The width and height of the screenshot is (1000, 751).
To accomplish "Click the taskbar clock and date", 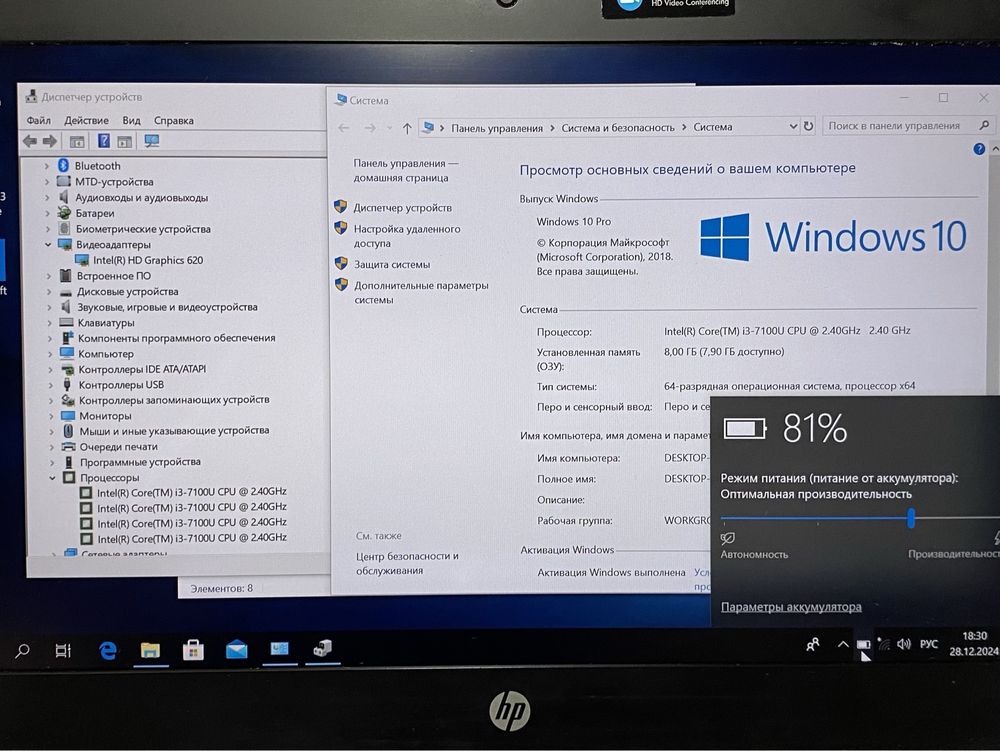I will pyautogui.click(x=974, y=643).
